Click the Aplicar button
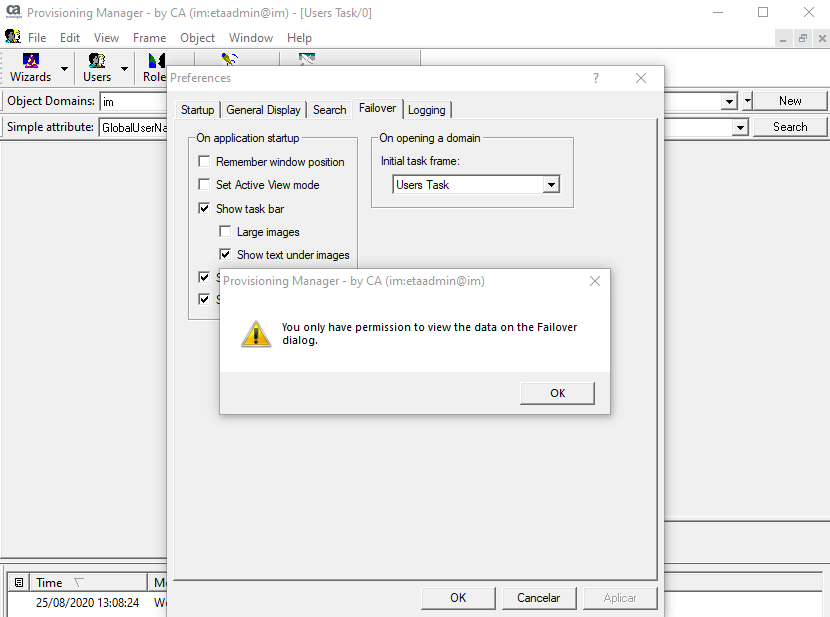 pos(620,598)
